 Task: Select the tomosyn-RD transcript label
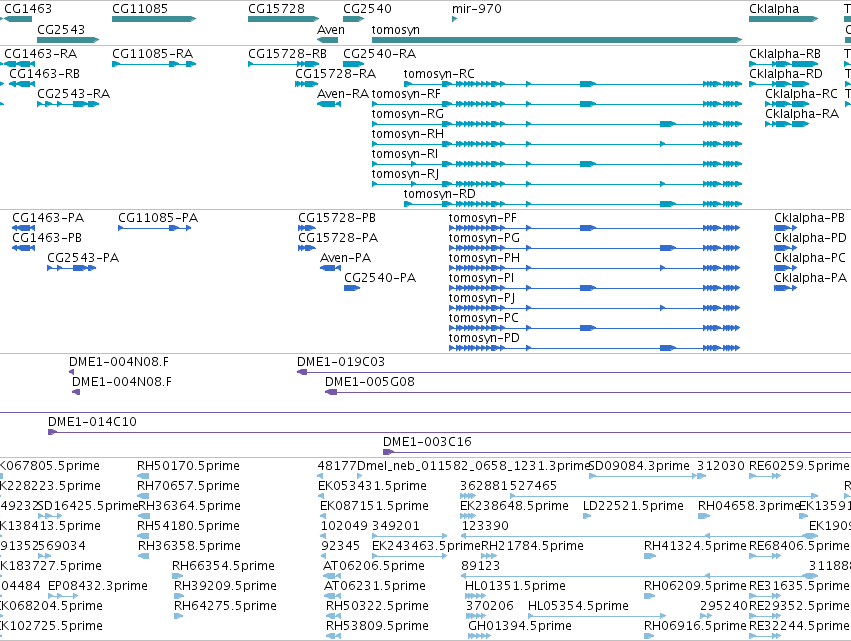pyautogui.click(x=440, y=194)
